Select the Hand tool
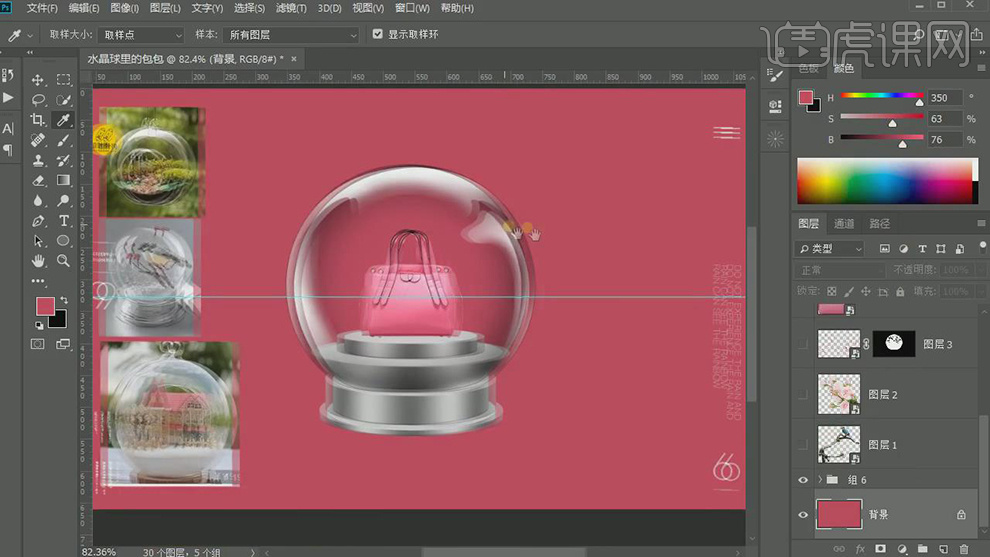 coord(38,261)
